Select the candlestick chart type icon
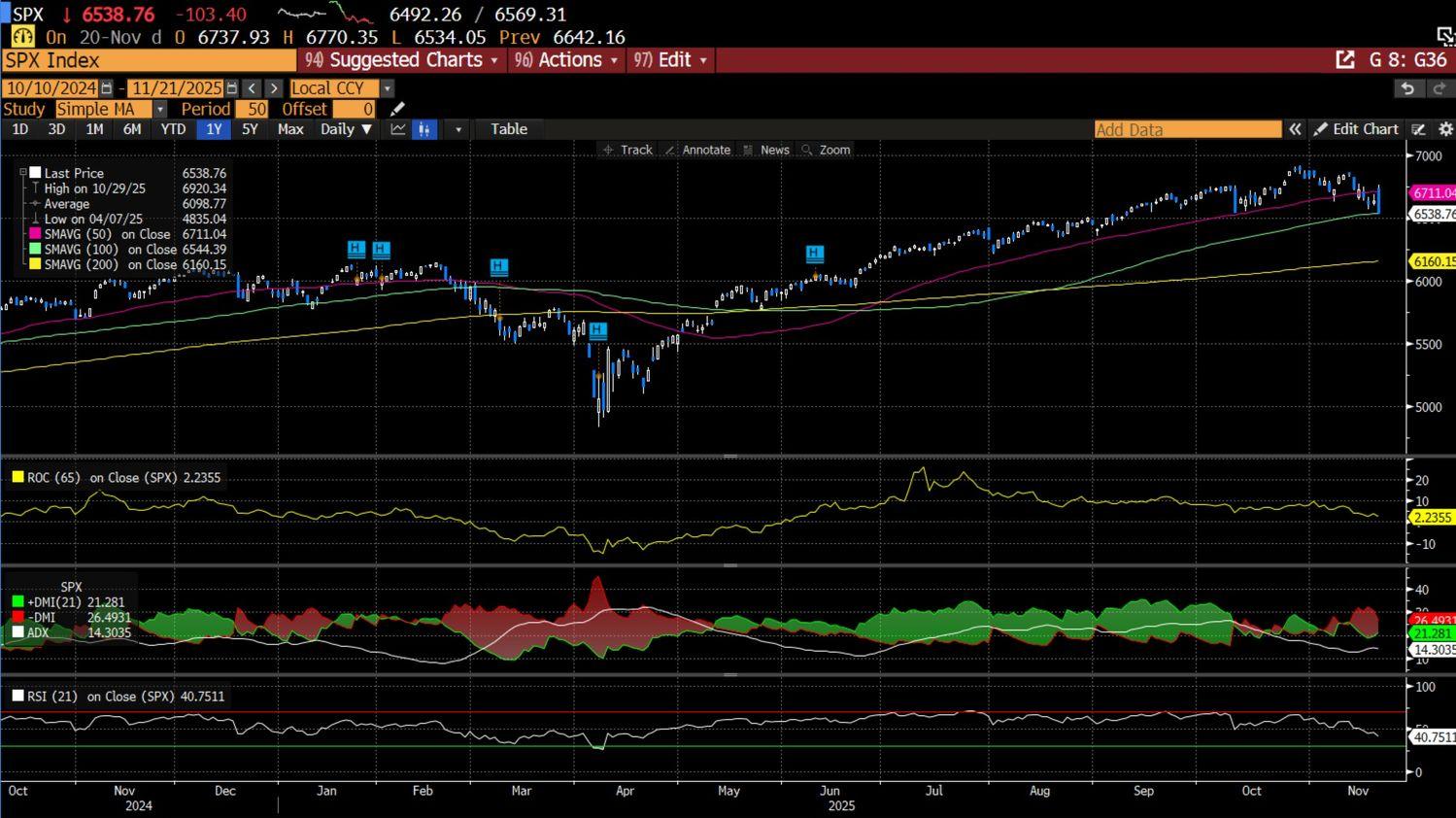The width and height of the screenshot is (1456, 818). pyautogui.click(x=424, y=129)
